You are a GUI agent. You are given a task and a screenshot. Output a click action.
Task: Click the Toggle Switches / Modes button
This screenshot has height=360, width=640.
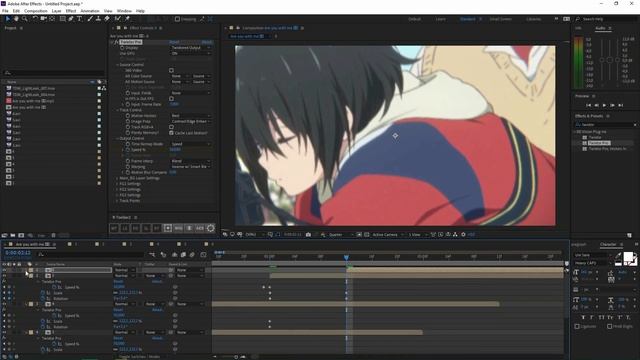click(x=139, y=357)
